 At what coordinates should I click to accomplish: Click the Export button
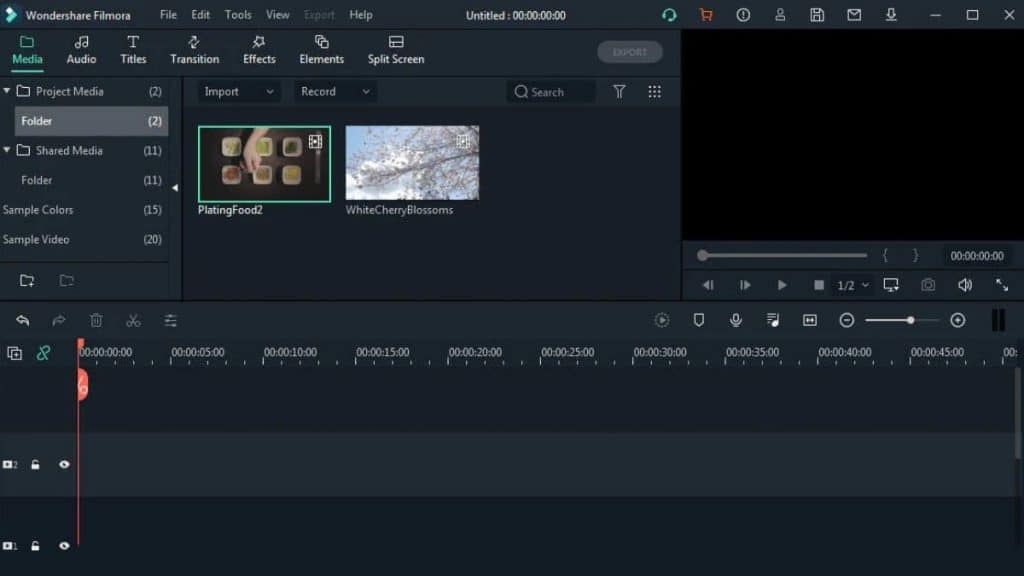[629, 51]
